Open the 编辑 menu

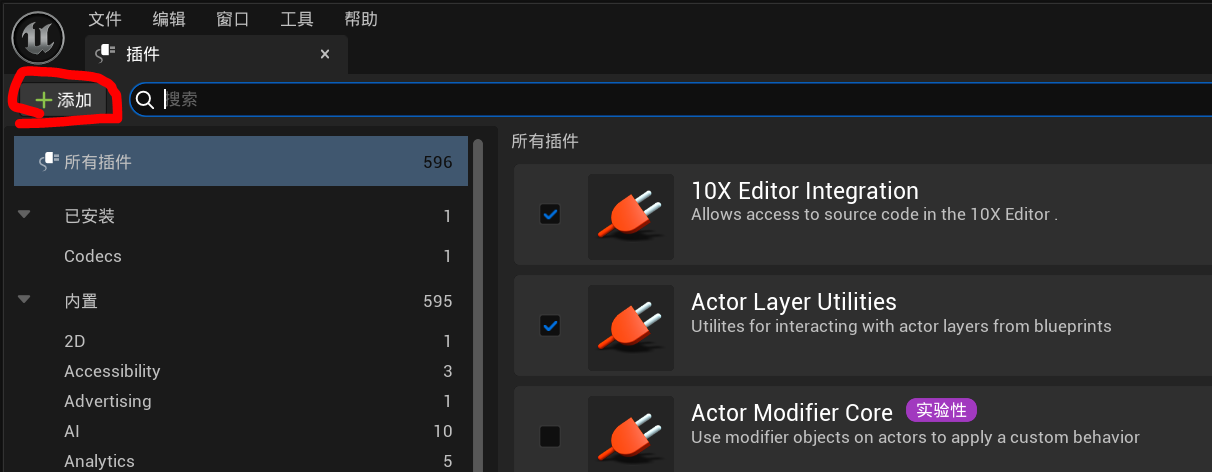click(169, 19)
